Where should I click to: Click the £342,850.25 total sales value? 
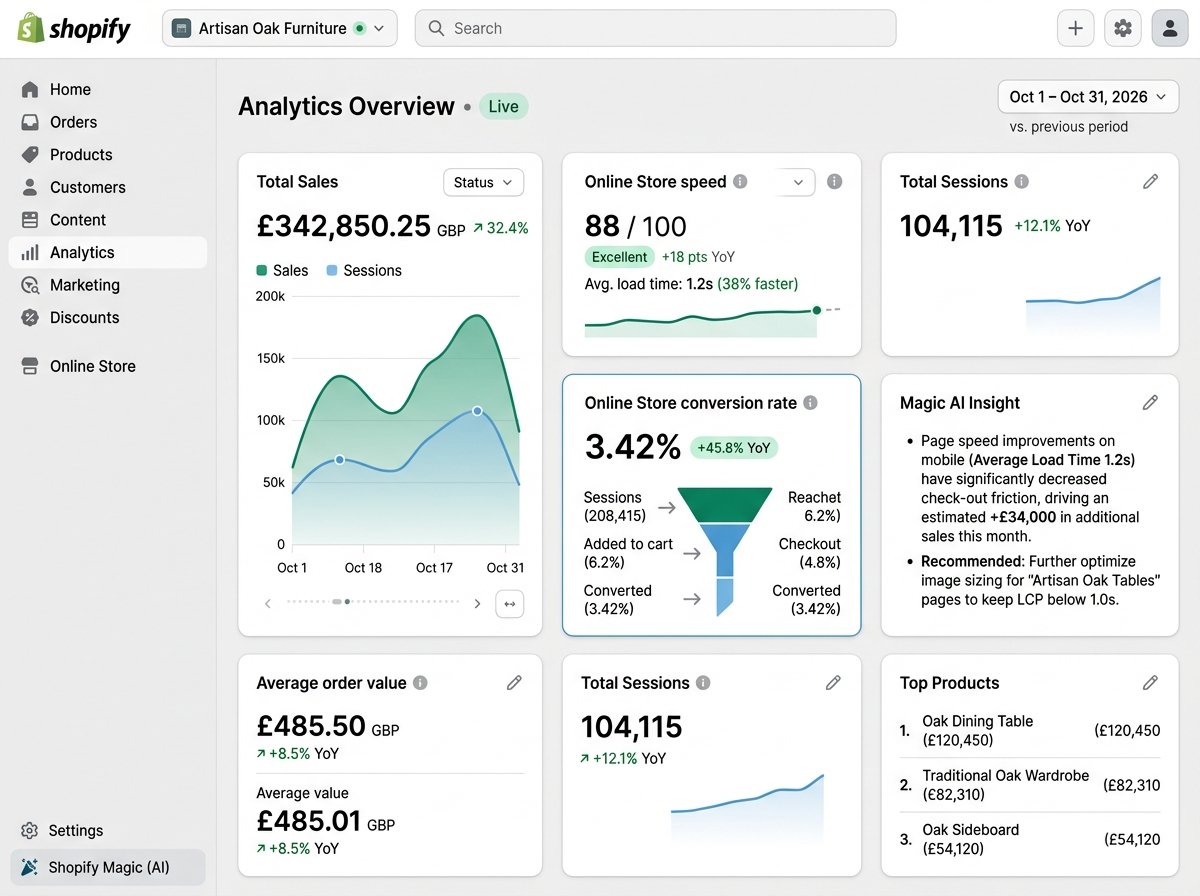pos(344,226)
